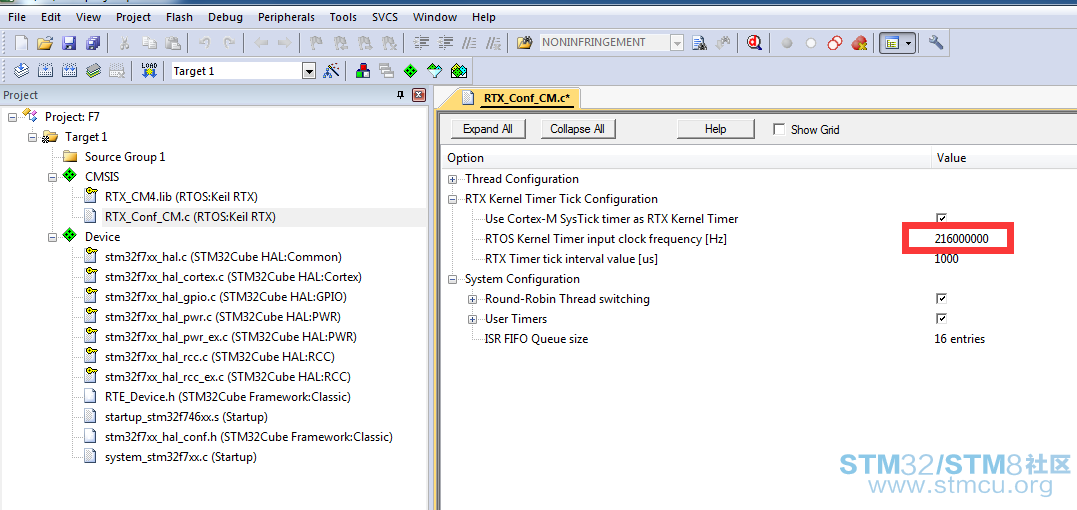Screen dimensions: 1077x510
Task: Select the 16 entries FIFO queue value
Action: pos(959,339)
